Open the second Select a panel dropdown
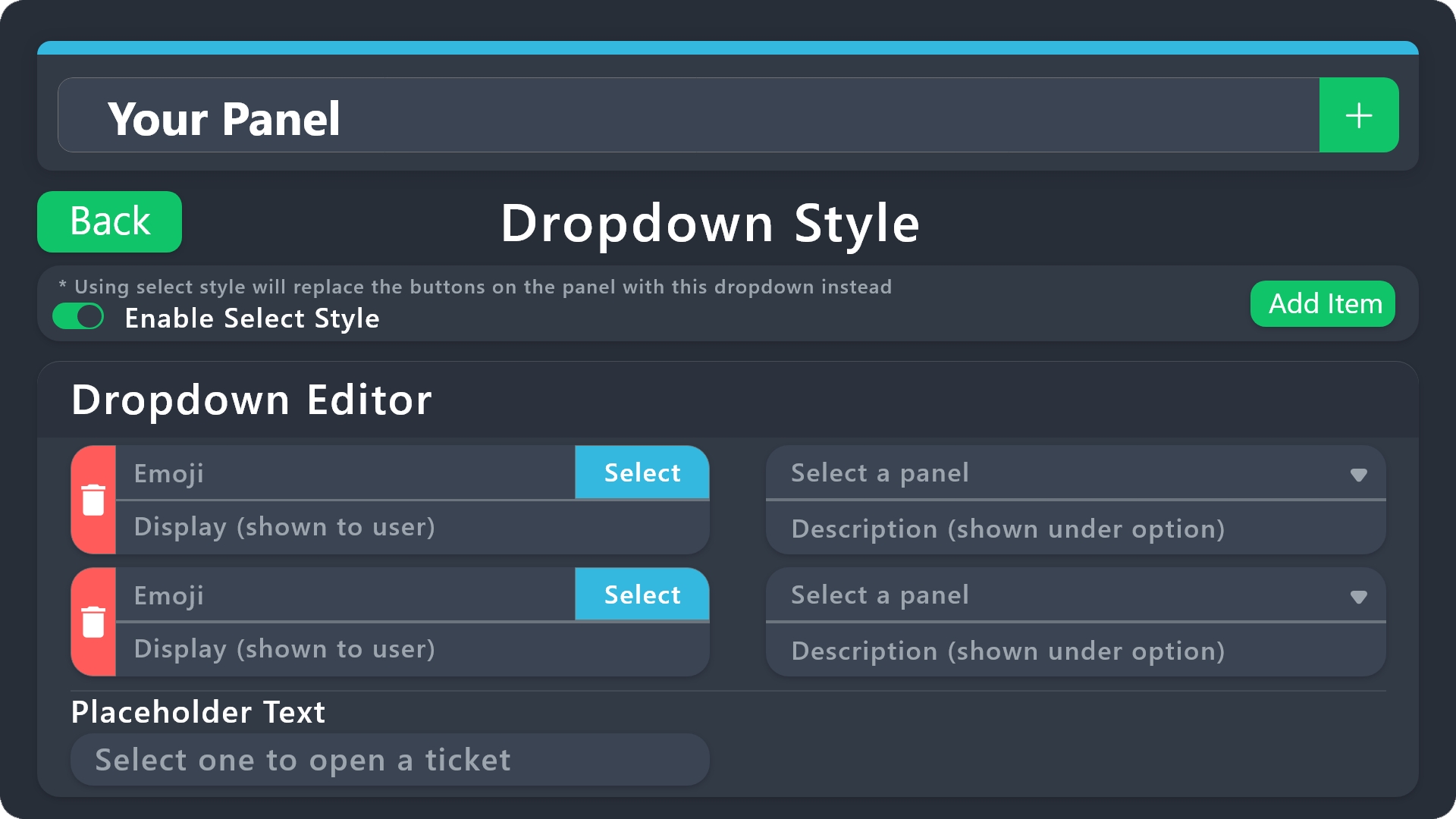1456x819 pixels. [1075, 595]
